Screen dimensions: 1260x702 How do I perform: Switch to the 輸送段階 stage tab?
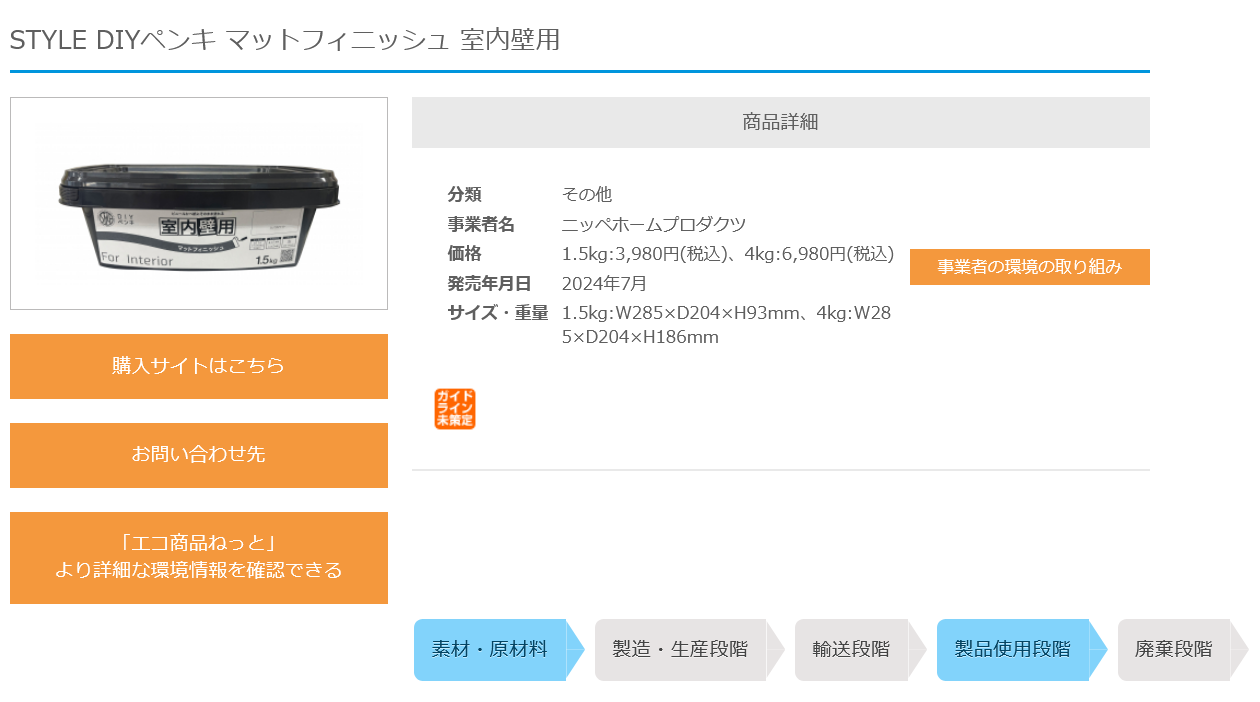click(x=860, y=650)
